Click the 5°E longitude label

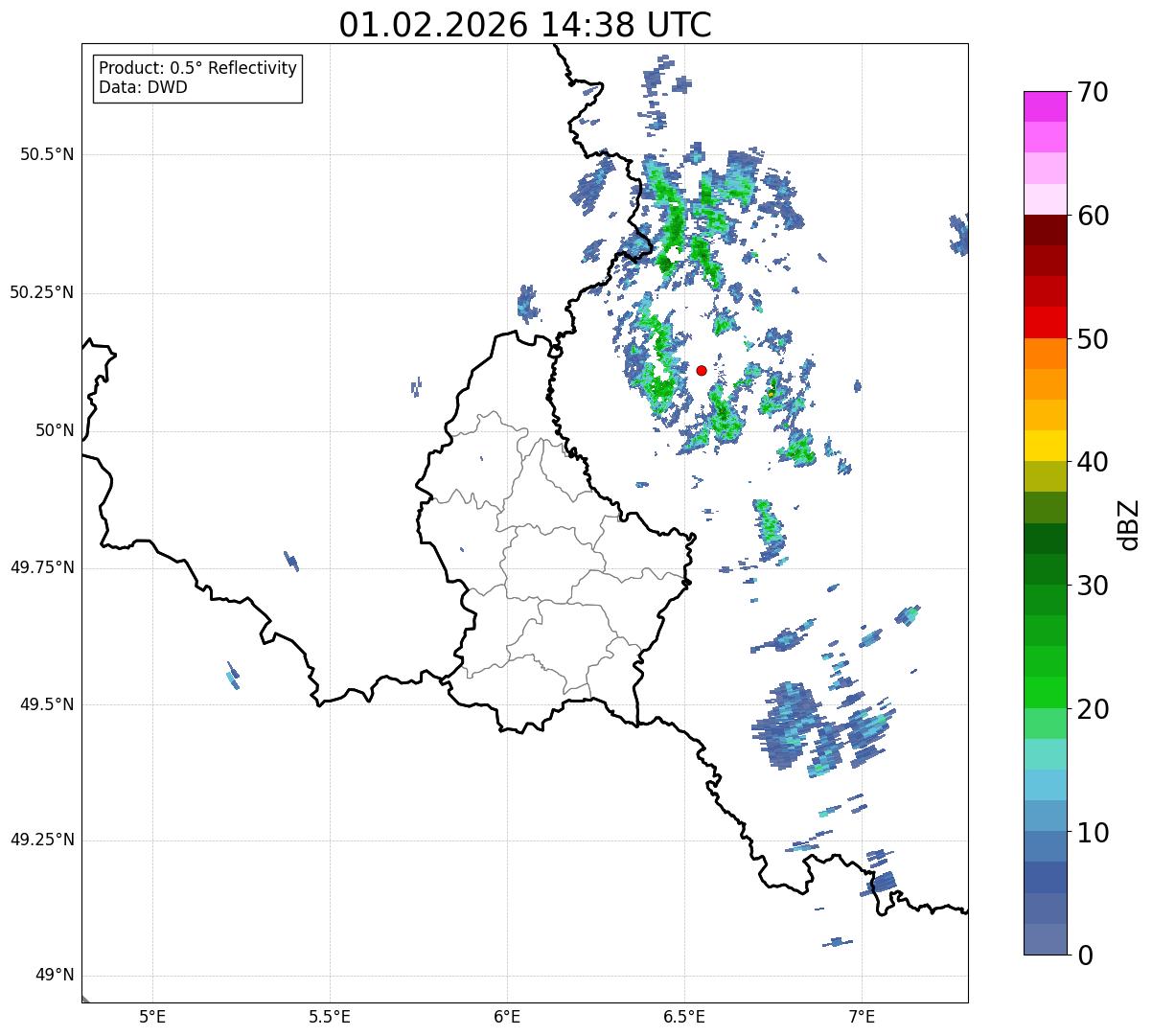[152, 1017]
